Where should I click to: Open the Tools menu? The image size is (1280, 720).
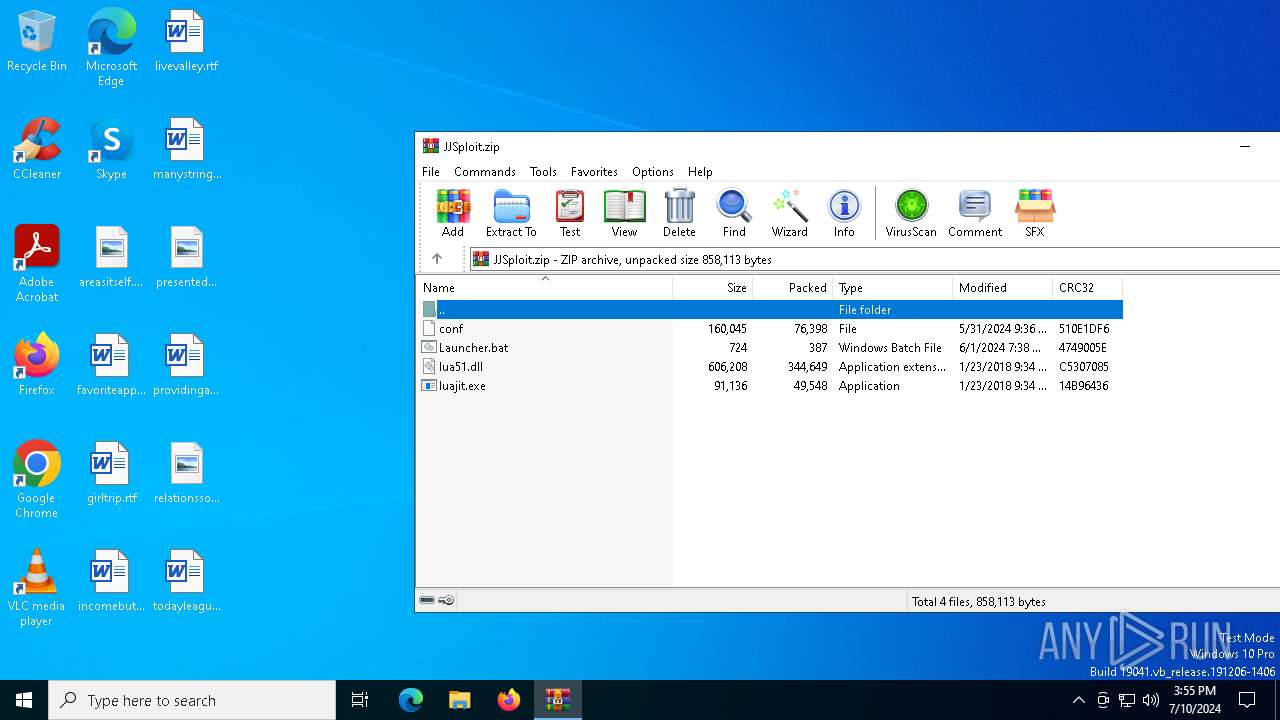543,172
